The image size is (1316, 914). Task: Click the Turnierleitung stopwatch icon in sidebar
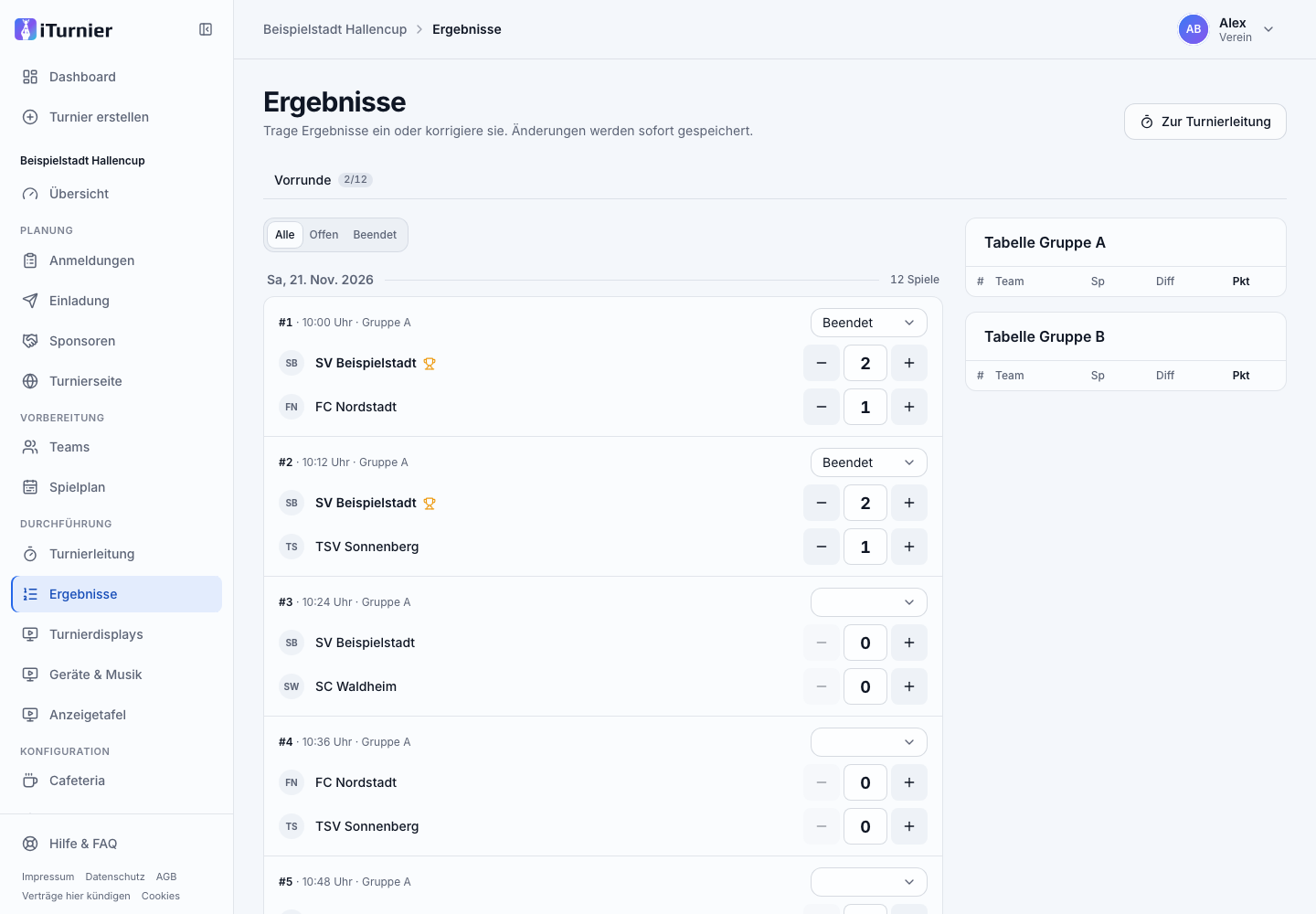(30, 554)
